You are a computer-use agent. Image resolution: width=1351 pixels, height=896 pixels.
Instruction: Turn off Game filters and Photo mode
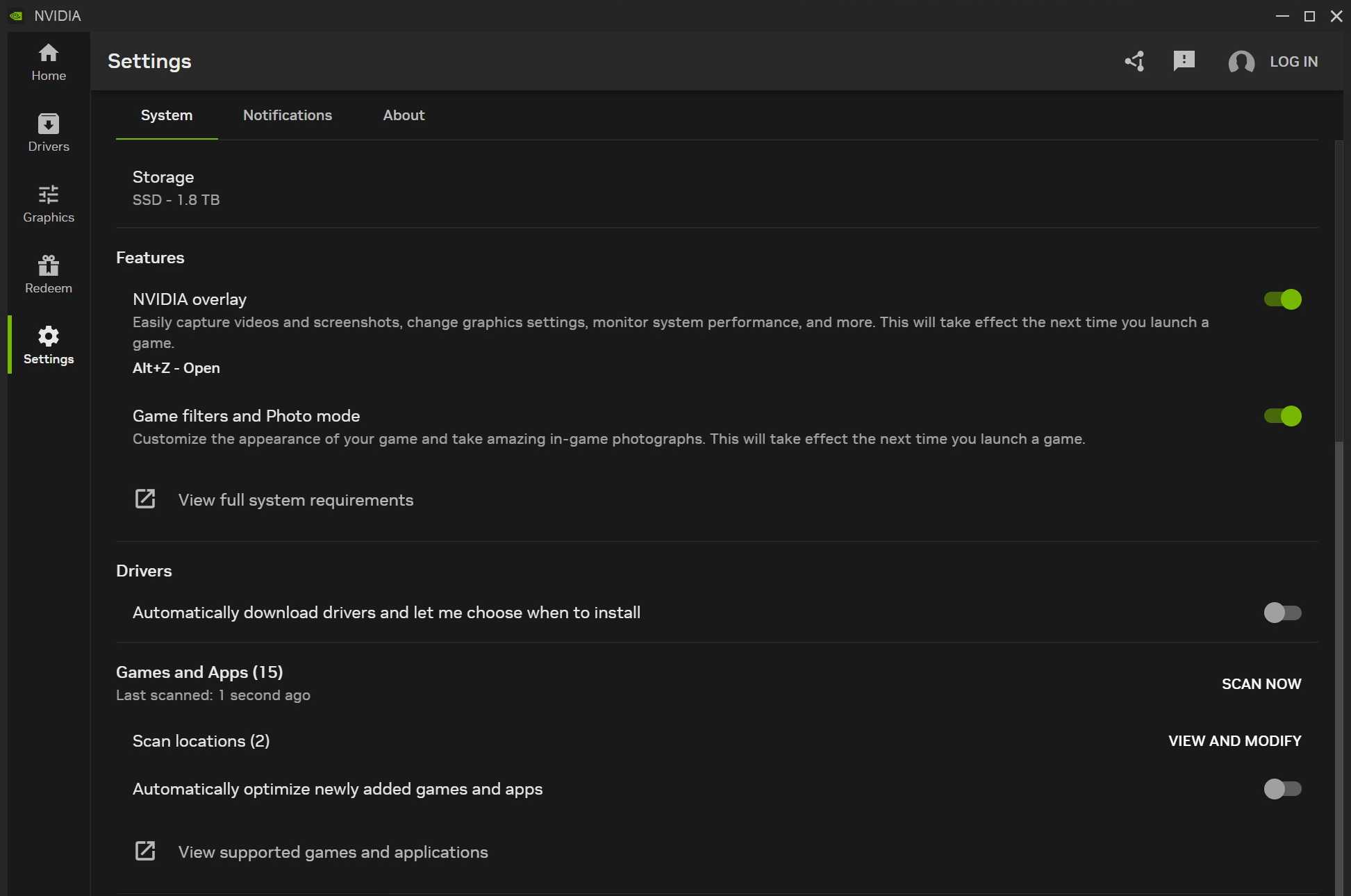[1282, 415]
